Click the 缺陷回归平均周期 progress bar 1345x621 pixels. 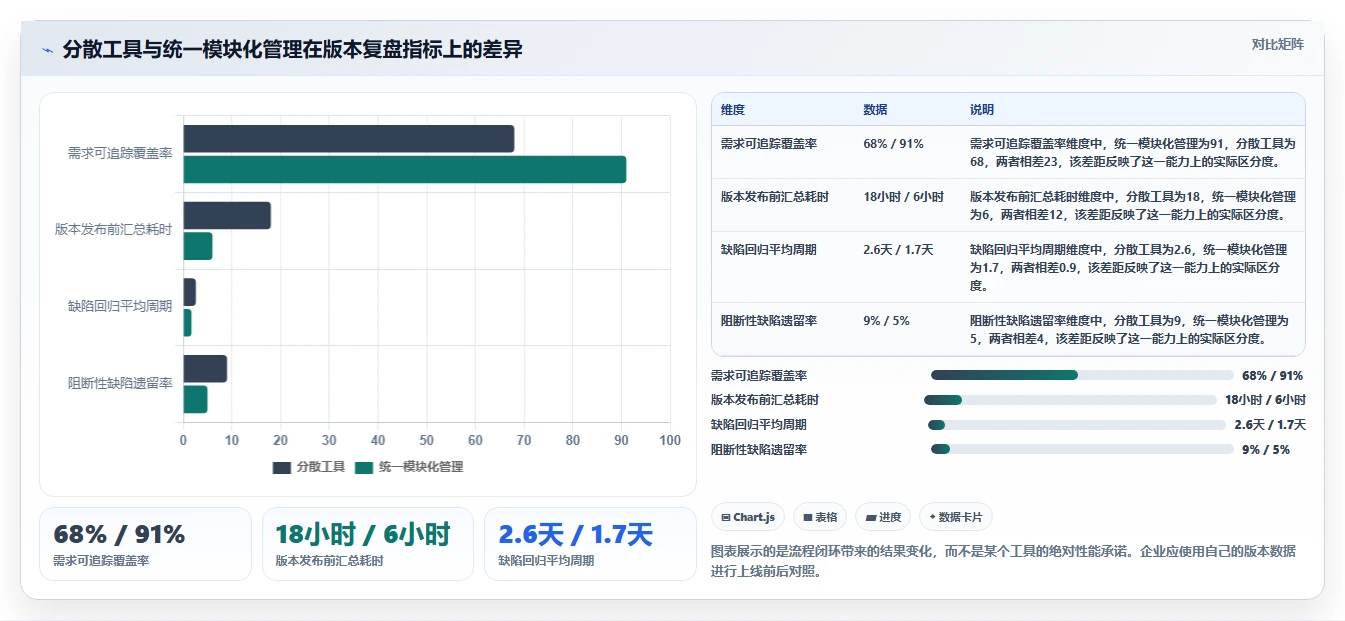(1076, 425)
